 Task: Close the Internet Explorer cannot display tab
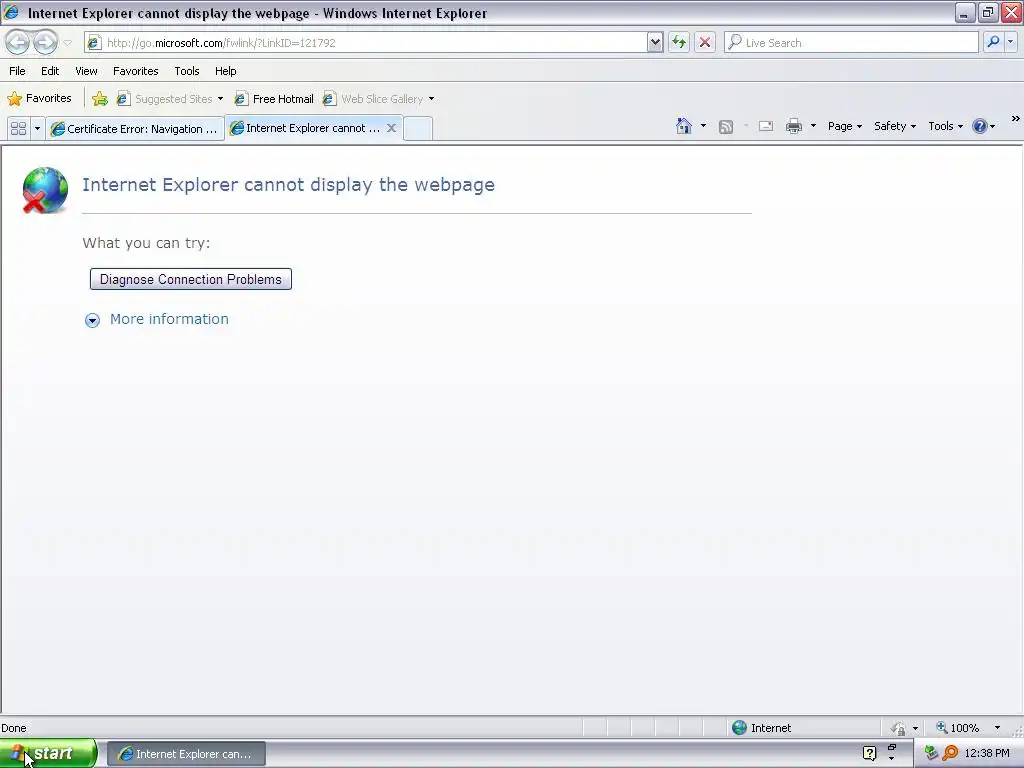[x=391, y=128]
